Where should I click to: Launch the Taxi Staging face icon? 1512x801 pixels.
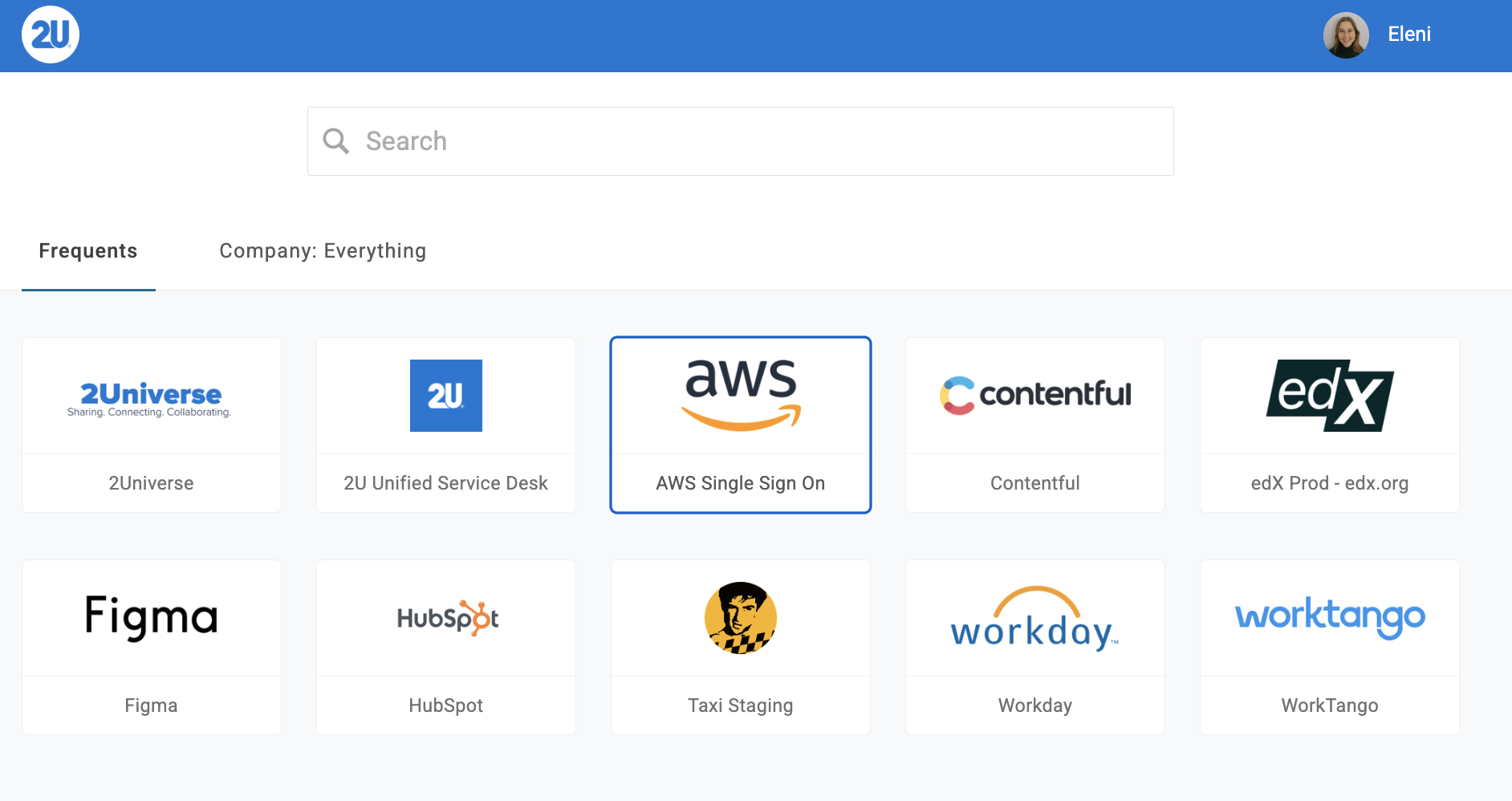point(740,617)
